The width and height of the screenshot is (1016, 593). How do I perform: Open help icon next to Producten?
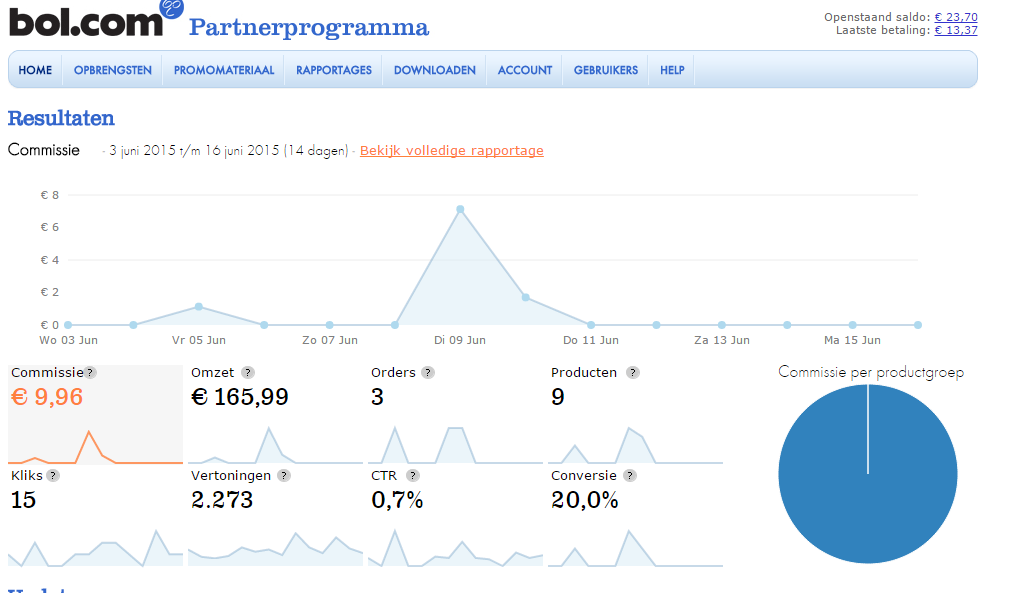tap(633, 373)
